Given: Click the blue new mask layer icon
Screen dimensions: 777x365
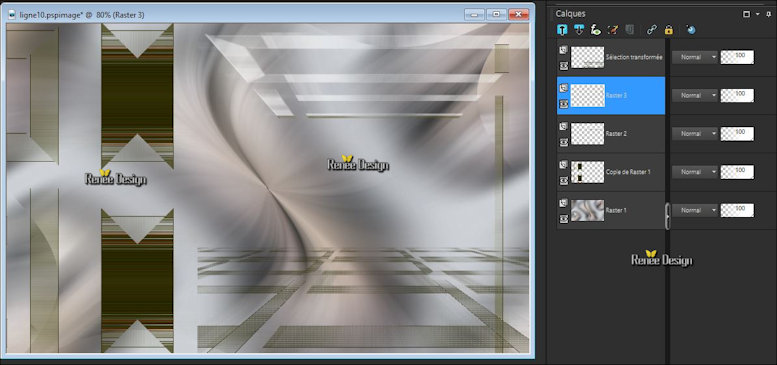Looking at the screenshot, I should (x=691, y=30).
